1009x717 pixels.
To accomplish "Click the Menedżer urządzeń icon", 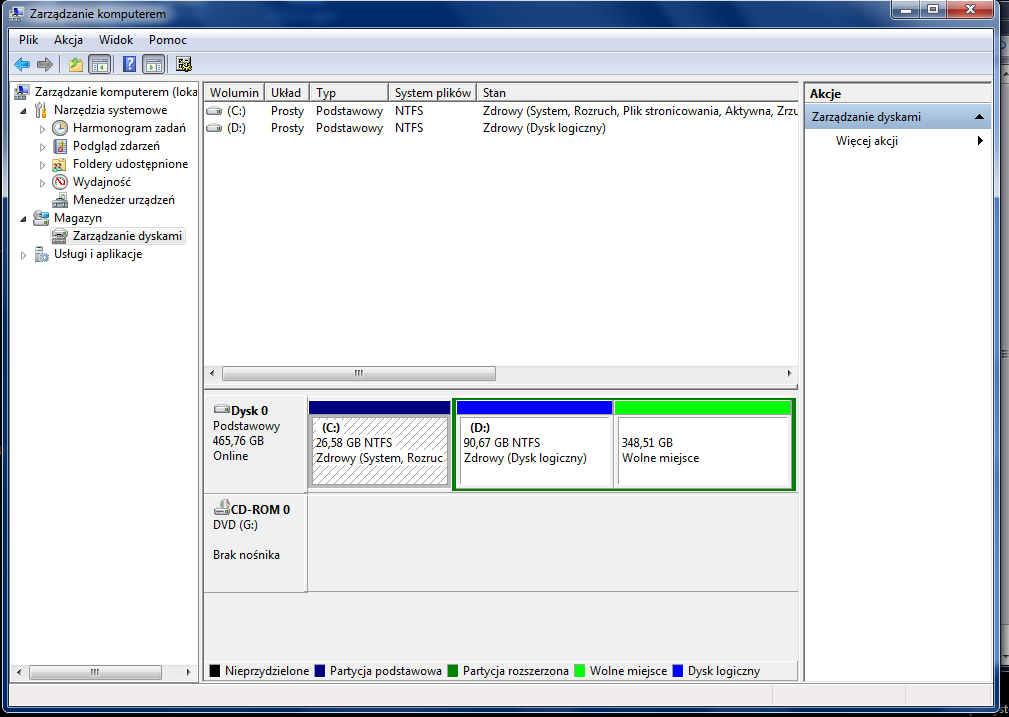I will point(60,200).
